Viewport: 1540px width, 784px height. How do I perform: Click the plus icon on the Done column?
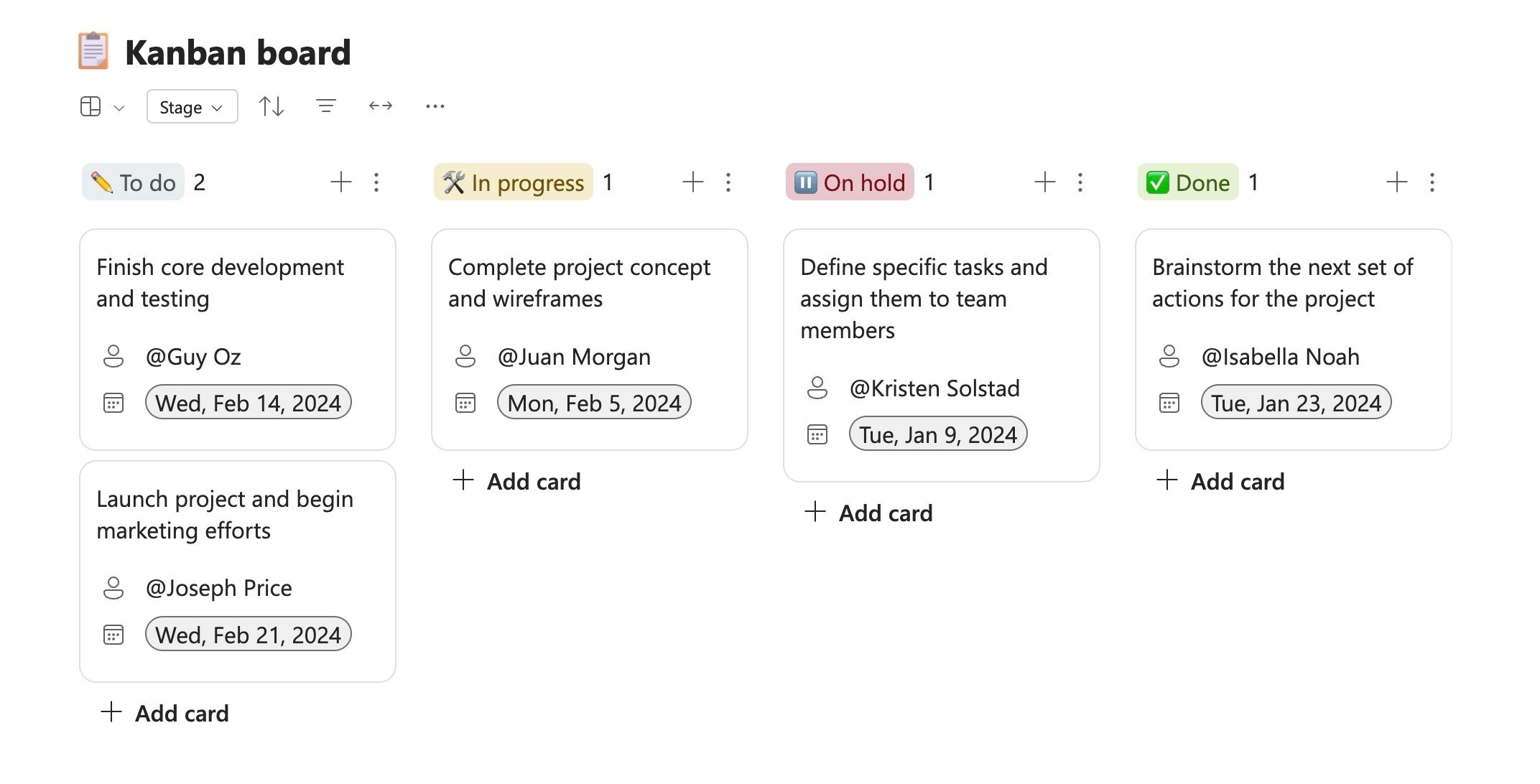(x=1396, y=182)
